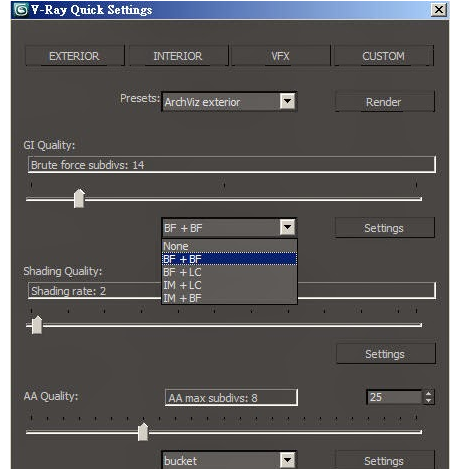Click the Brute force subdivs field
Viewport: 451px width, 469px height.
[x=232, y=165]
